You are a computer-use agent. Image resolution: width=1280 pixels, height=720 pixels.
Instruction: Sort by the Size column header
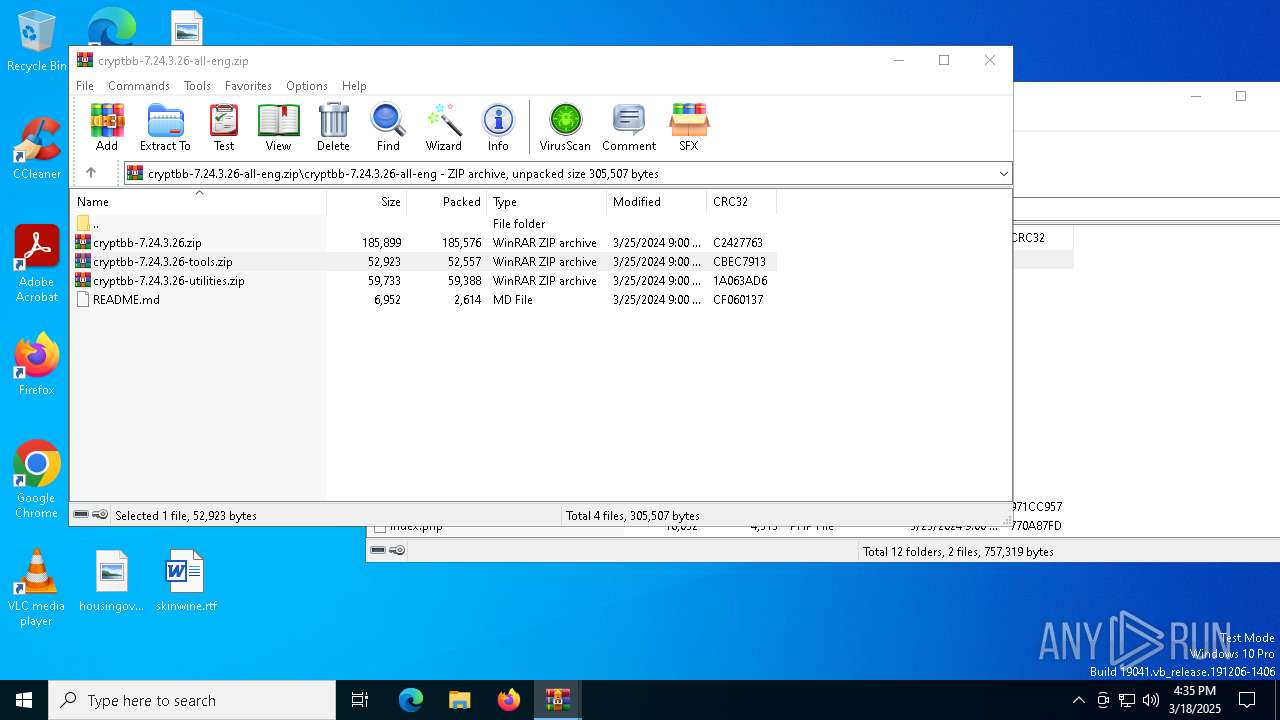point(367,202)
